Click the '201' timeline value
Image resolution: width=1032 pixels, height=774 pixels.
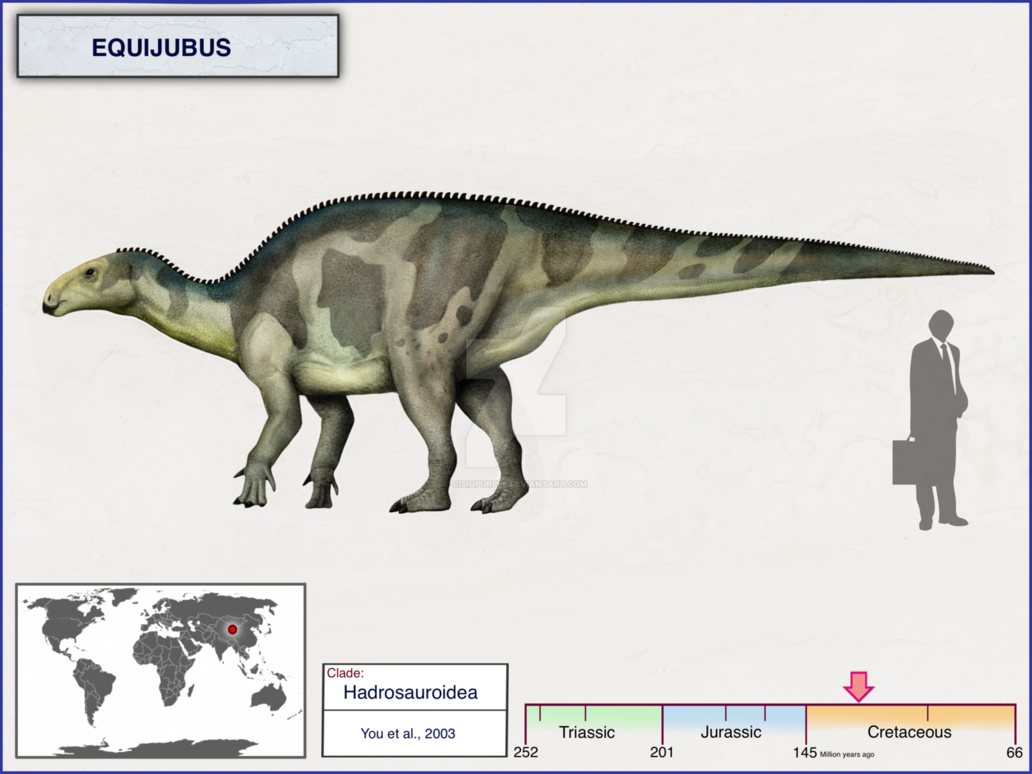662,752
